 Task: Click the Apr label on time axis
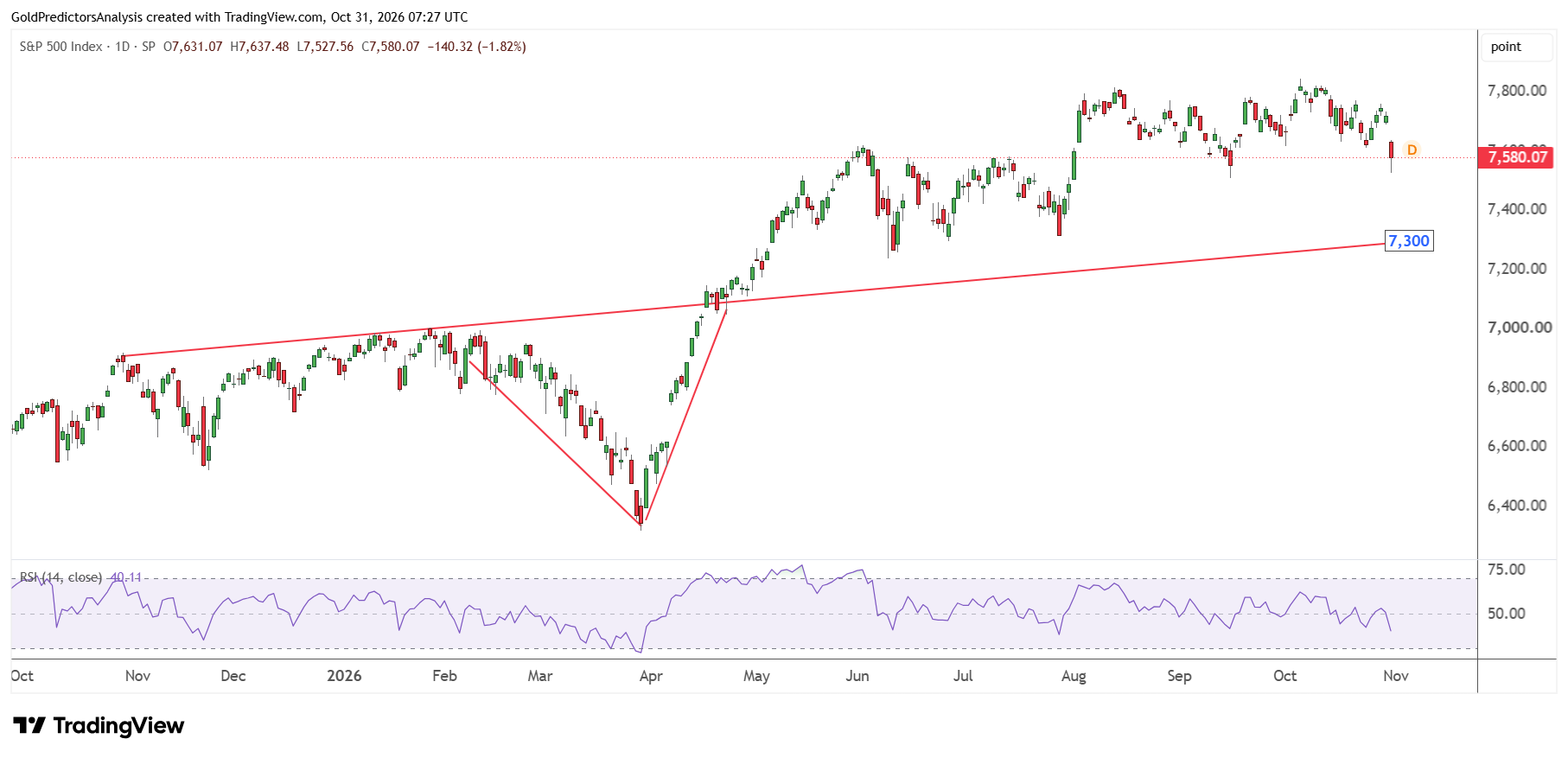(x=651, y=676)
